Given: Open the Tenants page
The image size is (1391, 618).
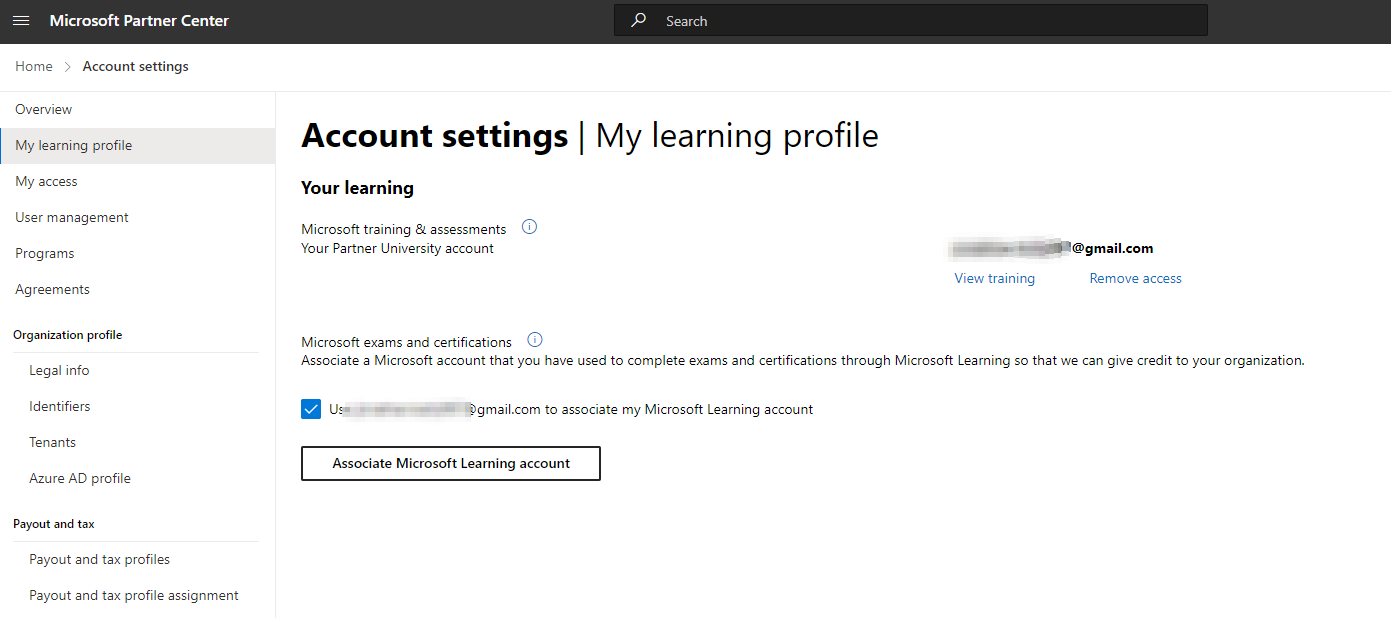Looking at the screenshot, I should pos(52,442).
